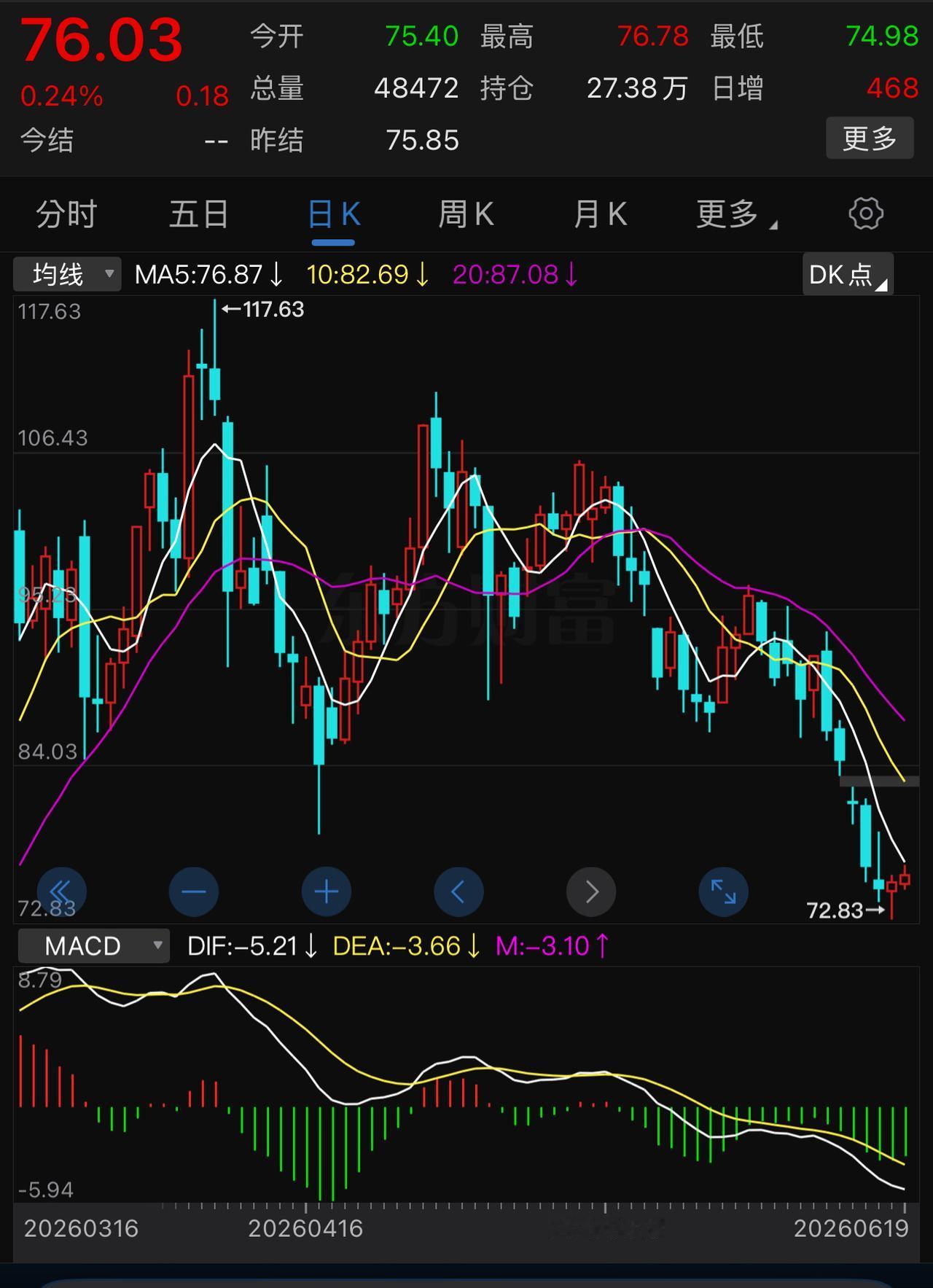Viewport: 933px width, 1288px height.
Task: Move chart right with right arrow button
Action: point(591,891)
